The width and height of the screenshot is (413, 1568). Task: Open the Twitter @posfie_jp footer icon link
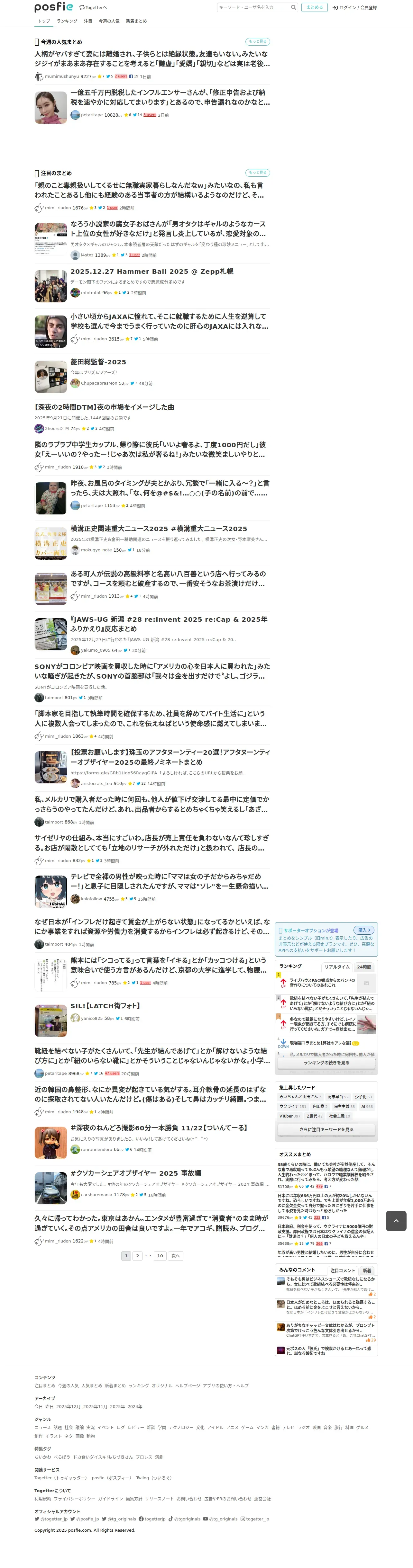tap(85, 1519)
